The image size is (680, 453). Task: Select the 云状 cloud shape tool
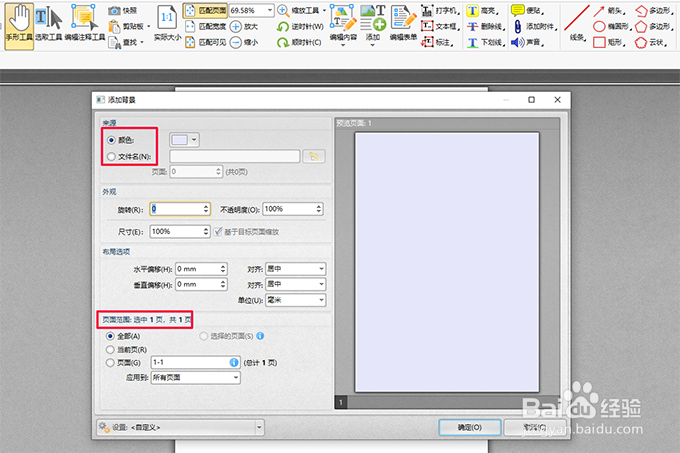pyautogui.click(x=651, y=42)
